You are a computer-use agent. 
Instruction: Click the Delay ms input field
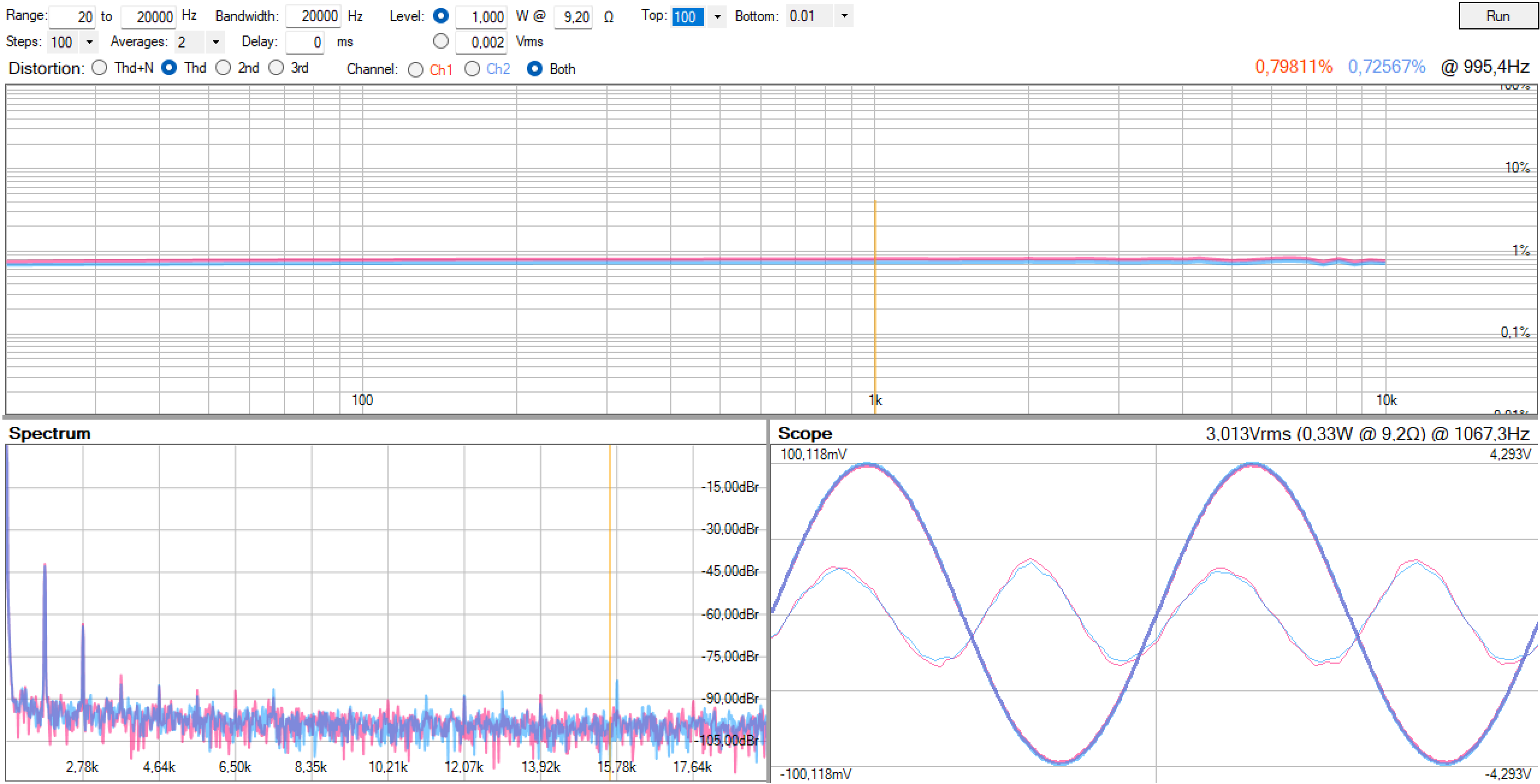click(x=304, y=42)
